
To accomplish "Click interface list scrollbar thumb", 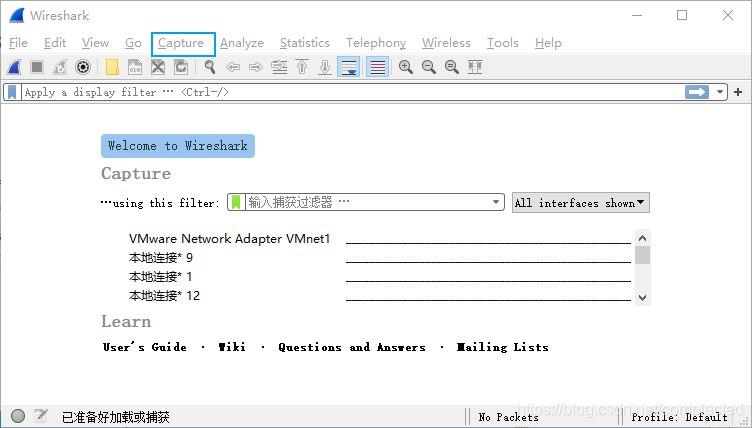I will coord(642,255).
